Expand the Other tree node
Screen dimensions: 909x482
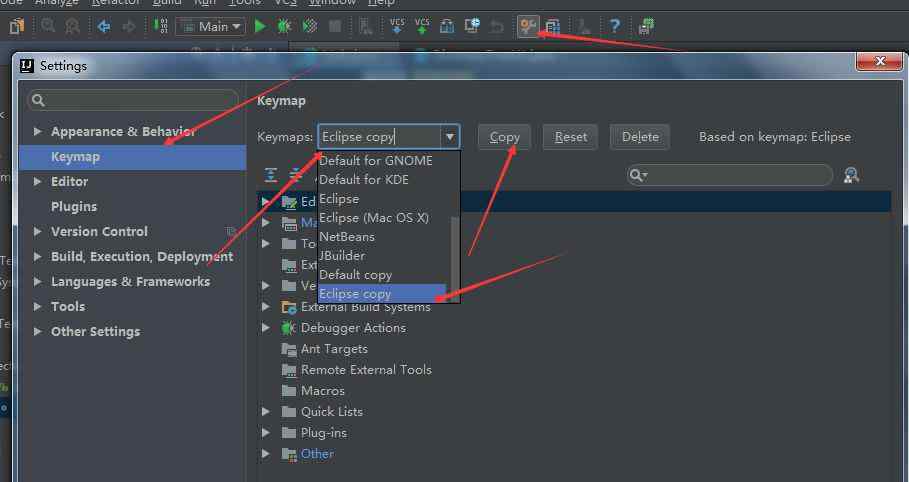tap(266, 454)
